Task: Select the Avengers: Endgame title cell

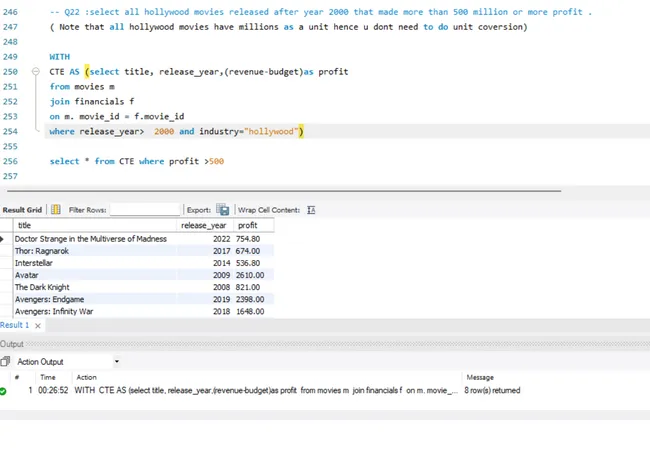Action: click(x=95, y=299)
